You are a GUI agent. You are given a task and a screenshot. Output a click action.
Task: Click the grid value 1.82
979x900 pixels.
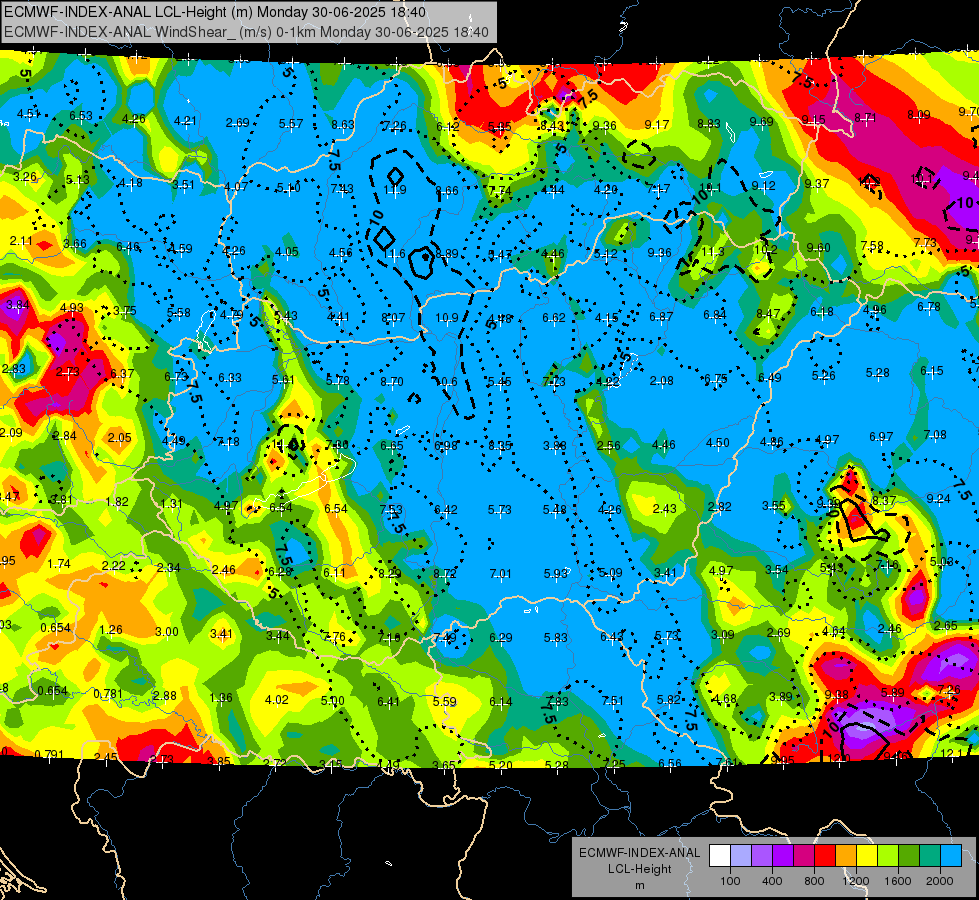point(117,502)
